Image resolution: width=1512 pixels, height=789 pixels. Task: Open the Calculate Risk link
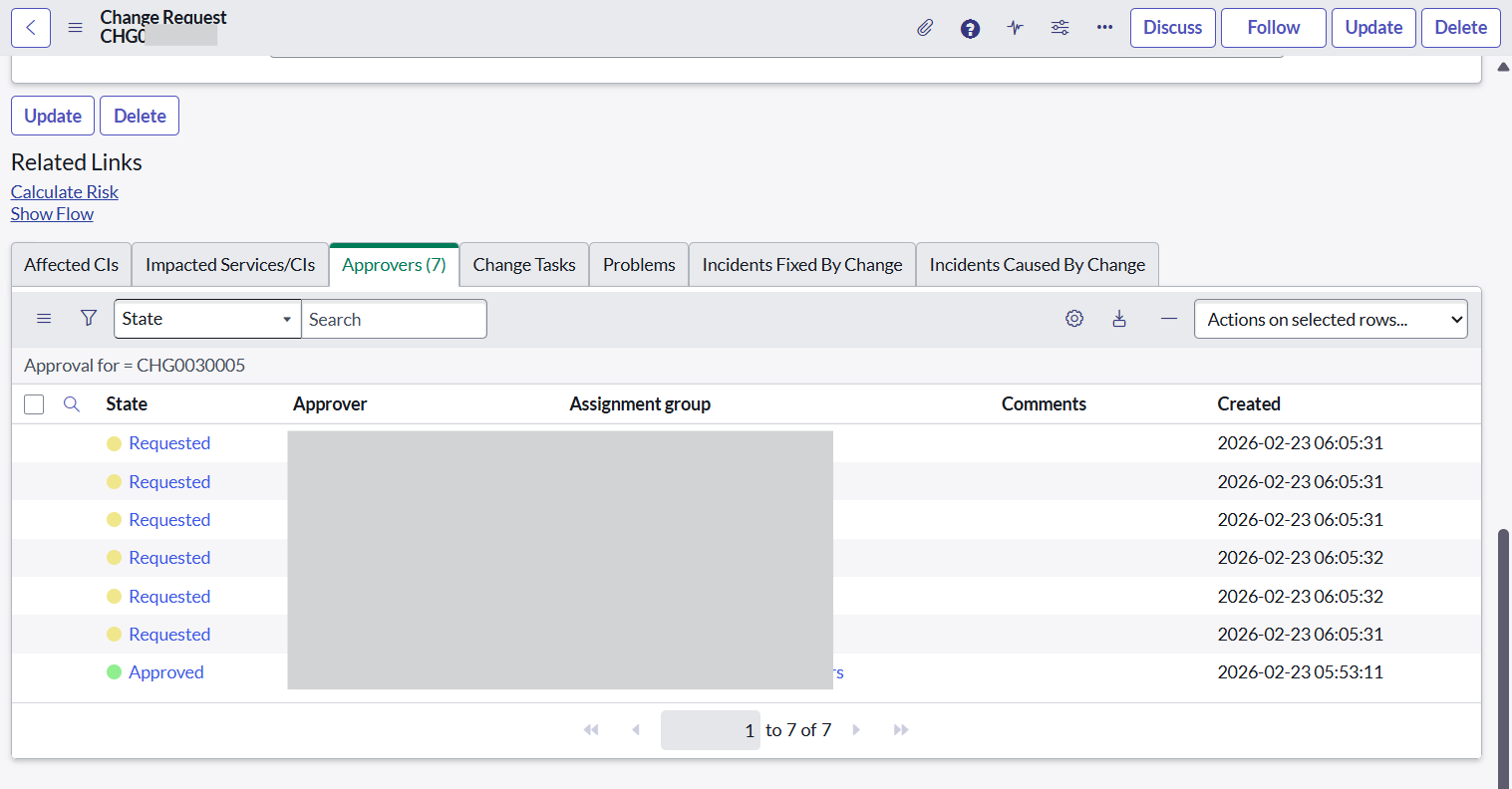(65, 192)
